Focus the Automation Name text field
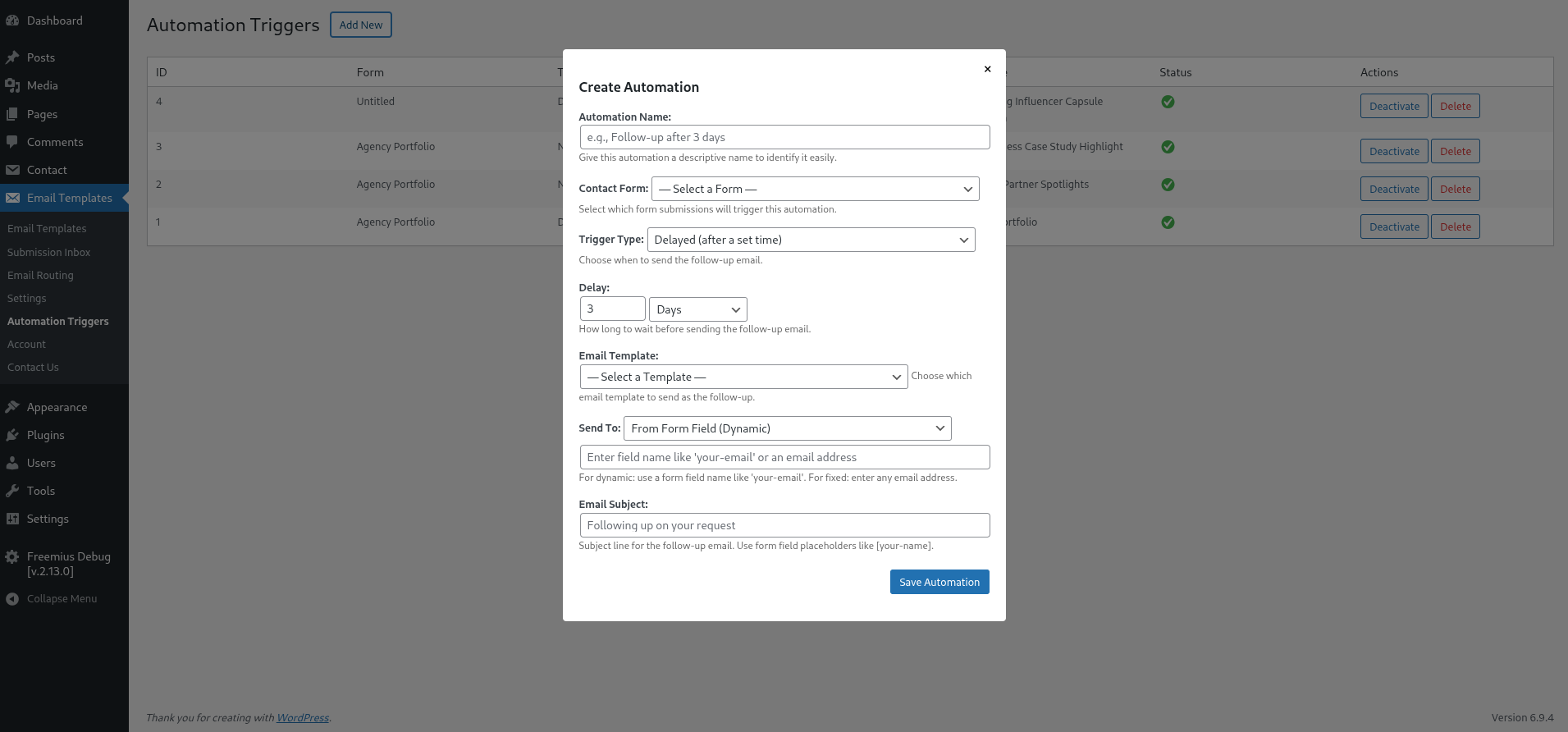The height and width of the screenshot is (732, 1568). 784,137
